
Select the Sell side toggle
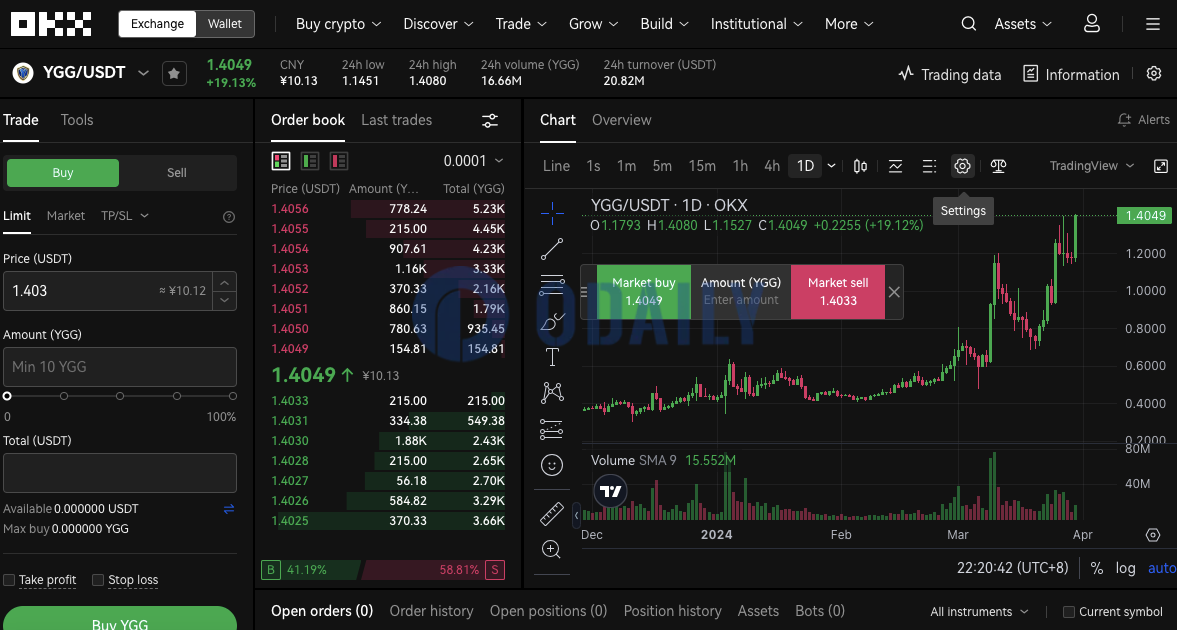pos(176,173)
